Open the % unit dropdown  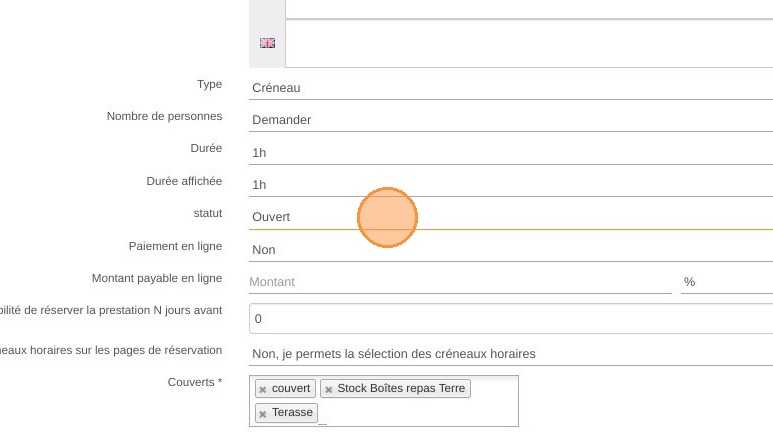[x=727, y=282]
